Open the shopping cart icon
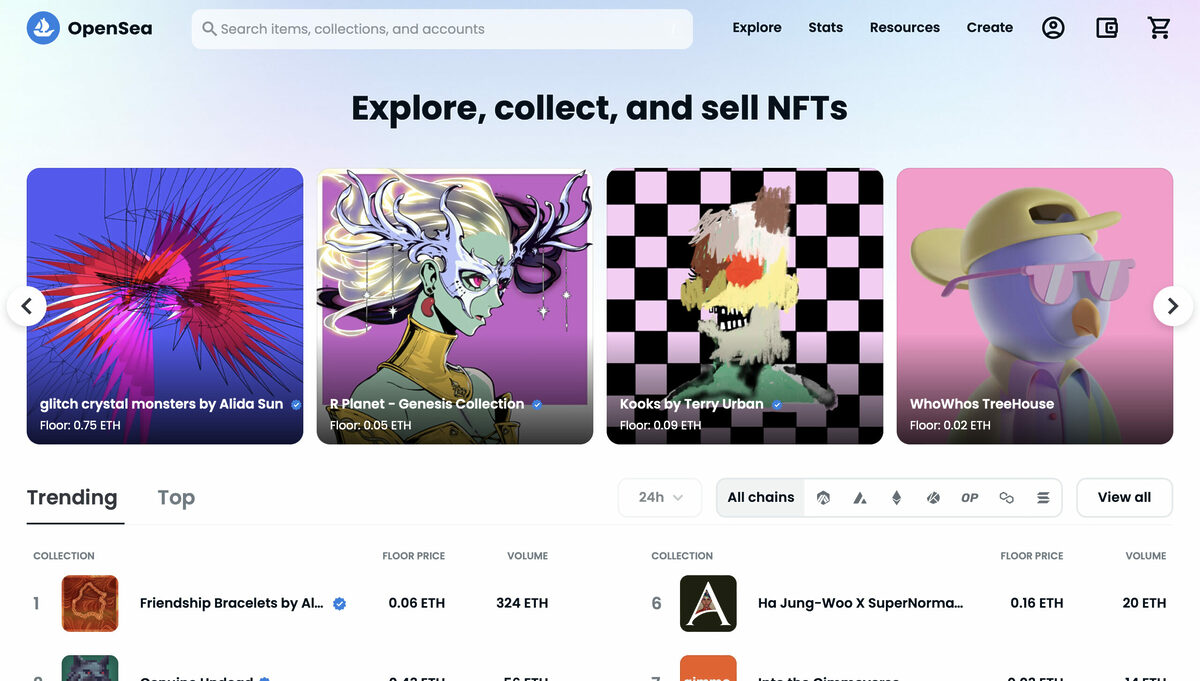The image size is (1200, 681). 1159,27
